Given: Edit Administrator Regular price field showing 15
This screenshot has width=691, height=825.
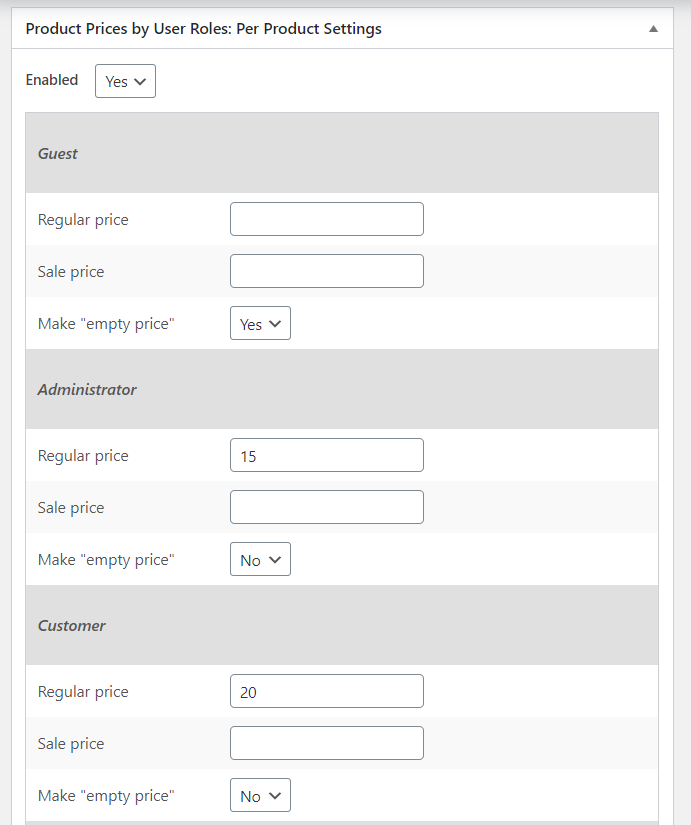Looking at the screenshot, I should pos(327,455).
